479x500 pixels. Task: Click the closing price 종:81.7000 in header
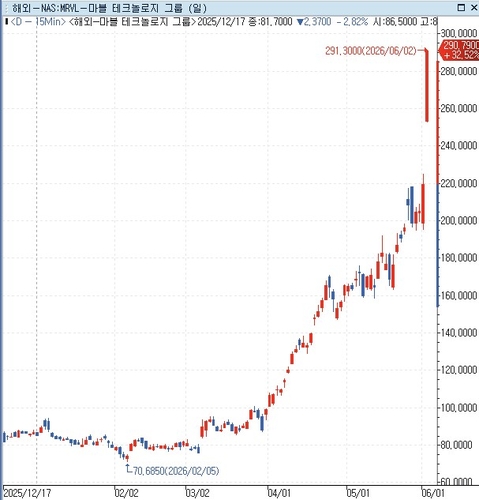271,22
